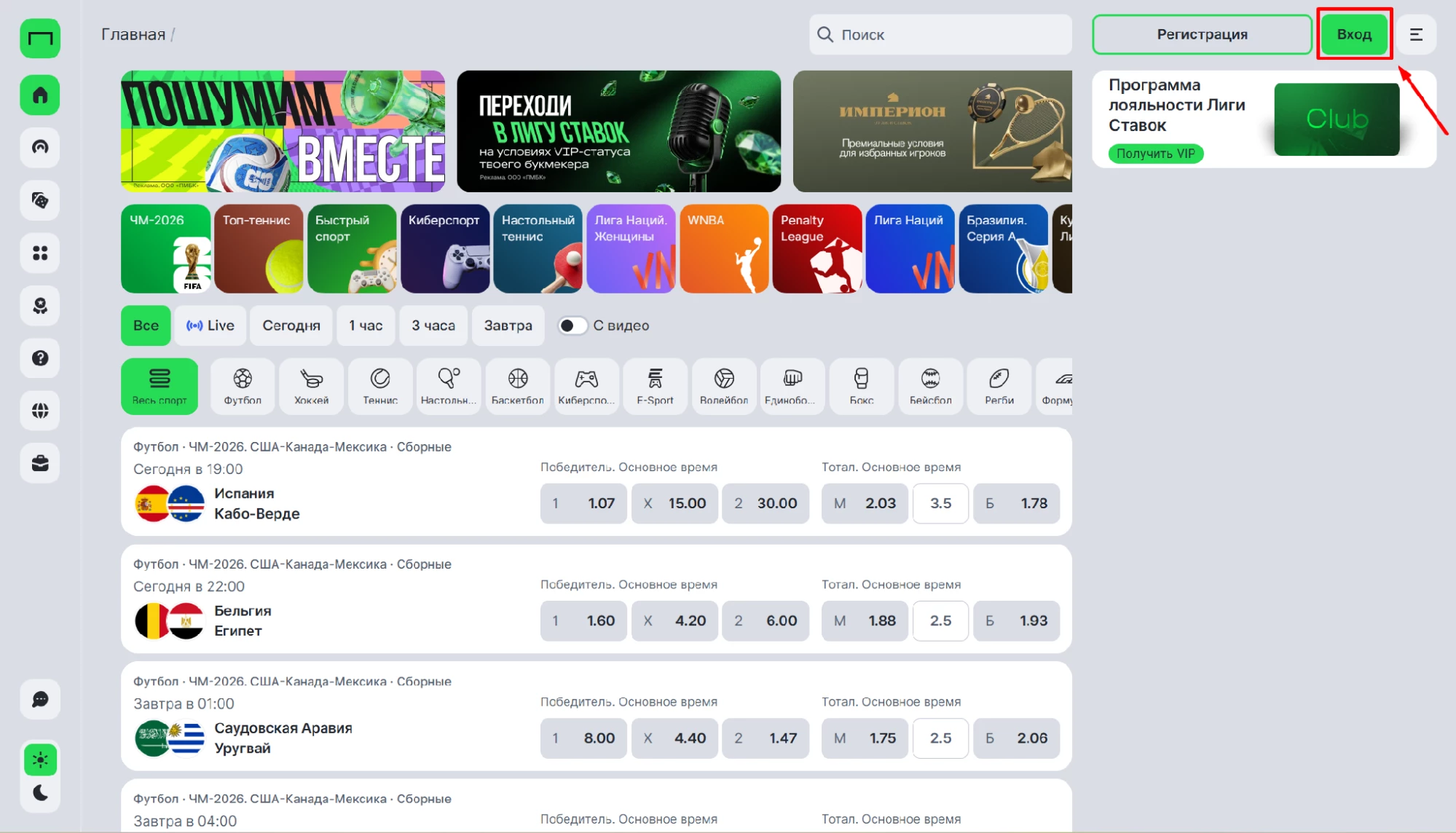Switch to the Live tab
The image size is (1456, 833).
[x=210, y=325]
